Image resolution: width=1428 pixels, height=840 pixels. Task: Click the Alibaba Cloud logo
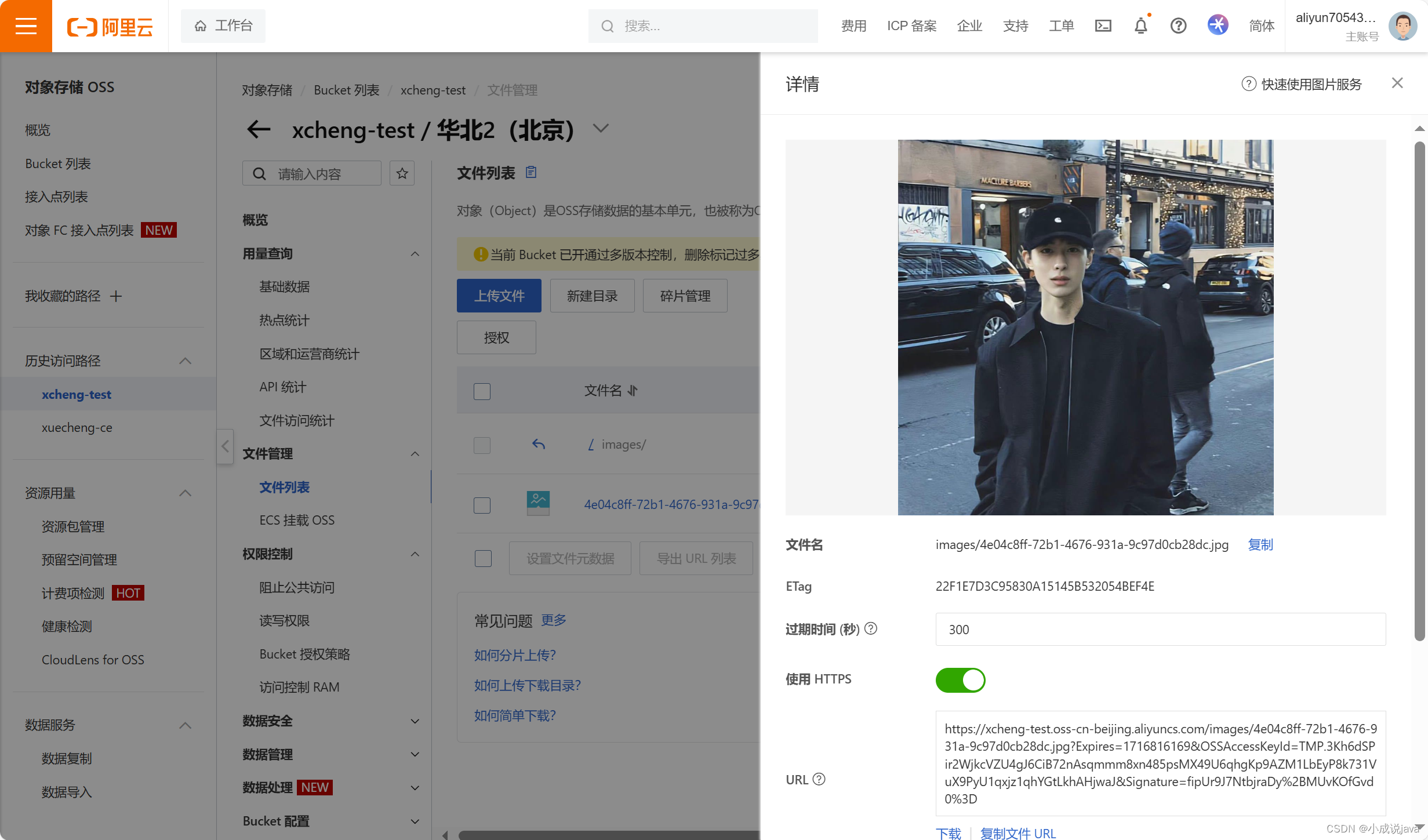[x=110, y=26]
